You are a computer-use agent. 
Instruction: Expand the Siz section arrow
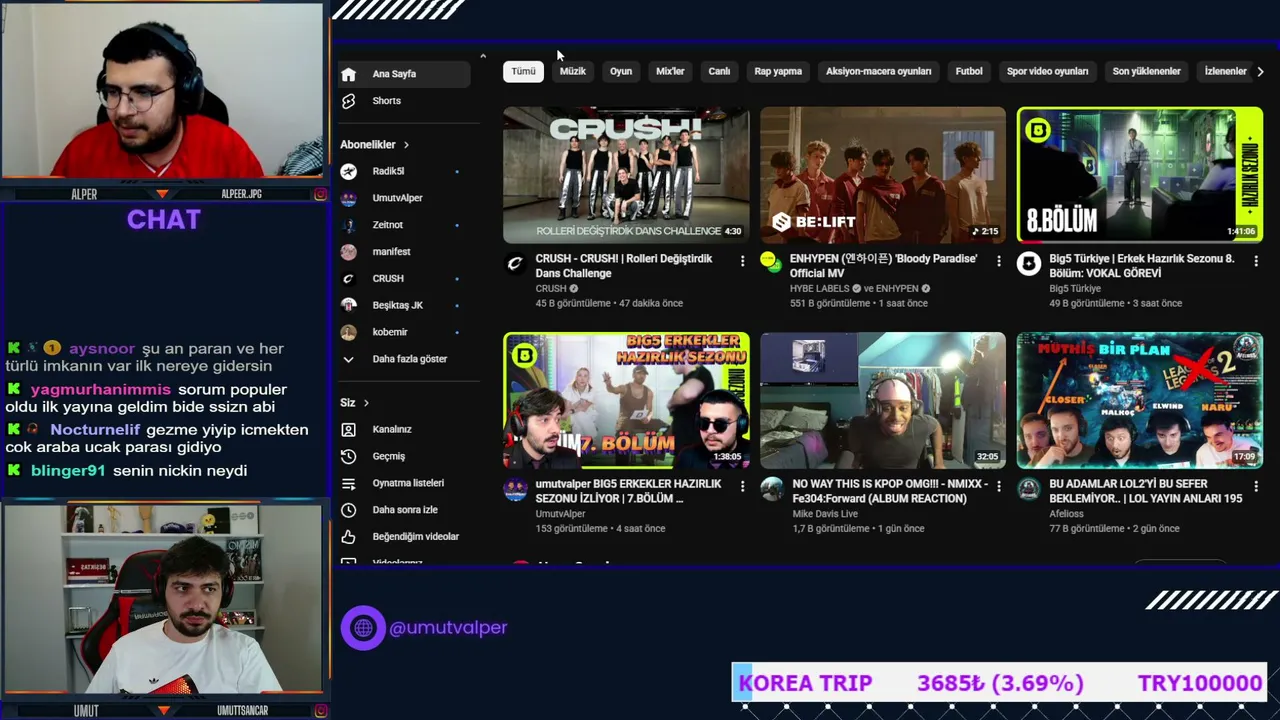pyautogui.click(x=366, y=403)
